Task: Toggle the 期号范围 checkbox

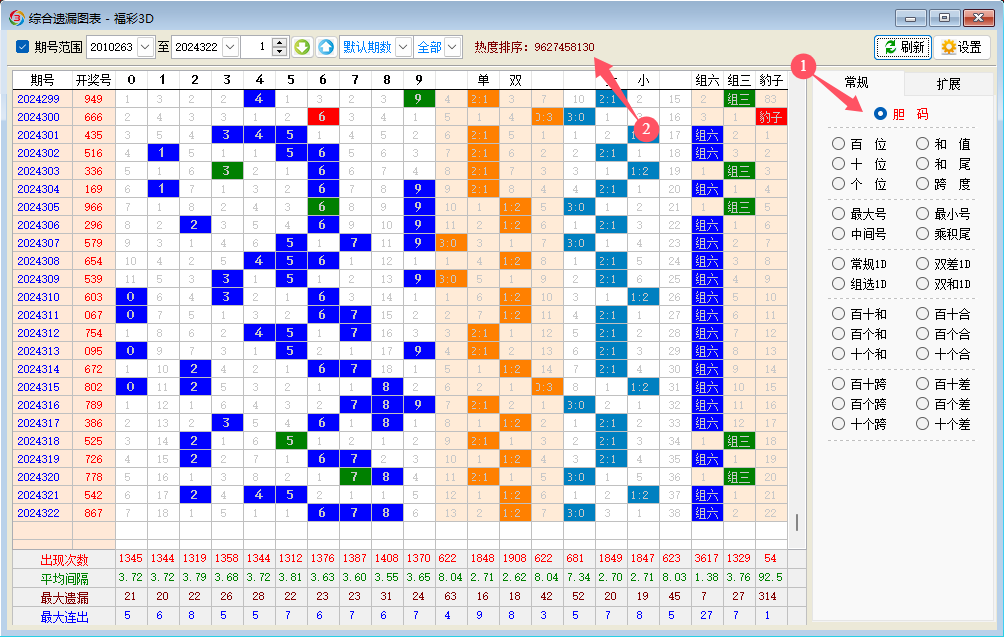Action: click(23, 47)
